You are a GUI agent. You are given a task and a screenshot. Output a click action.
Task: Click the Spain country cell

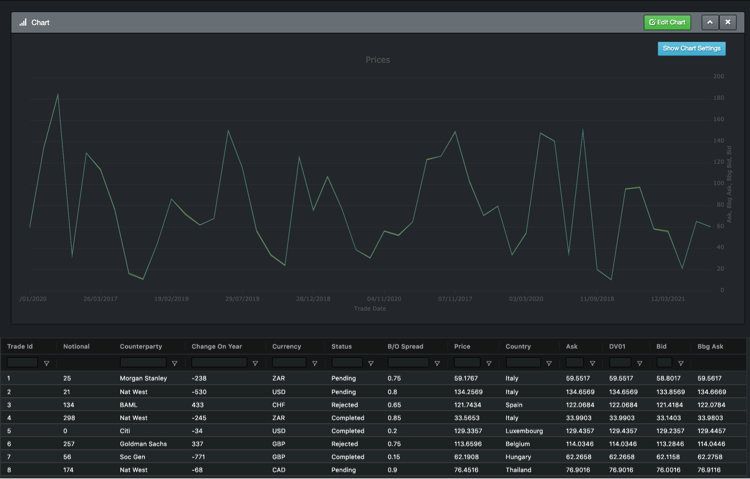pyautogui.click(x=514, y=405)
